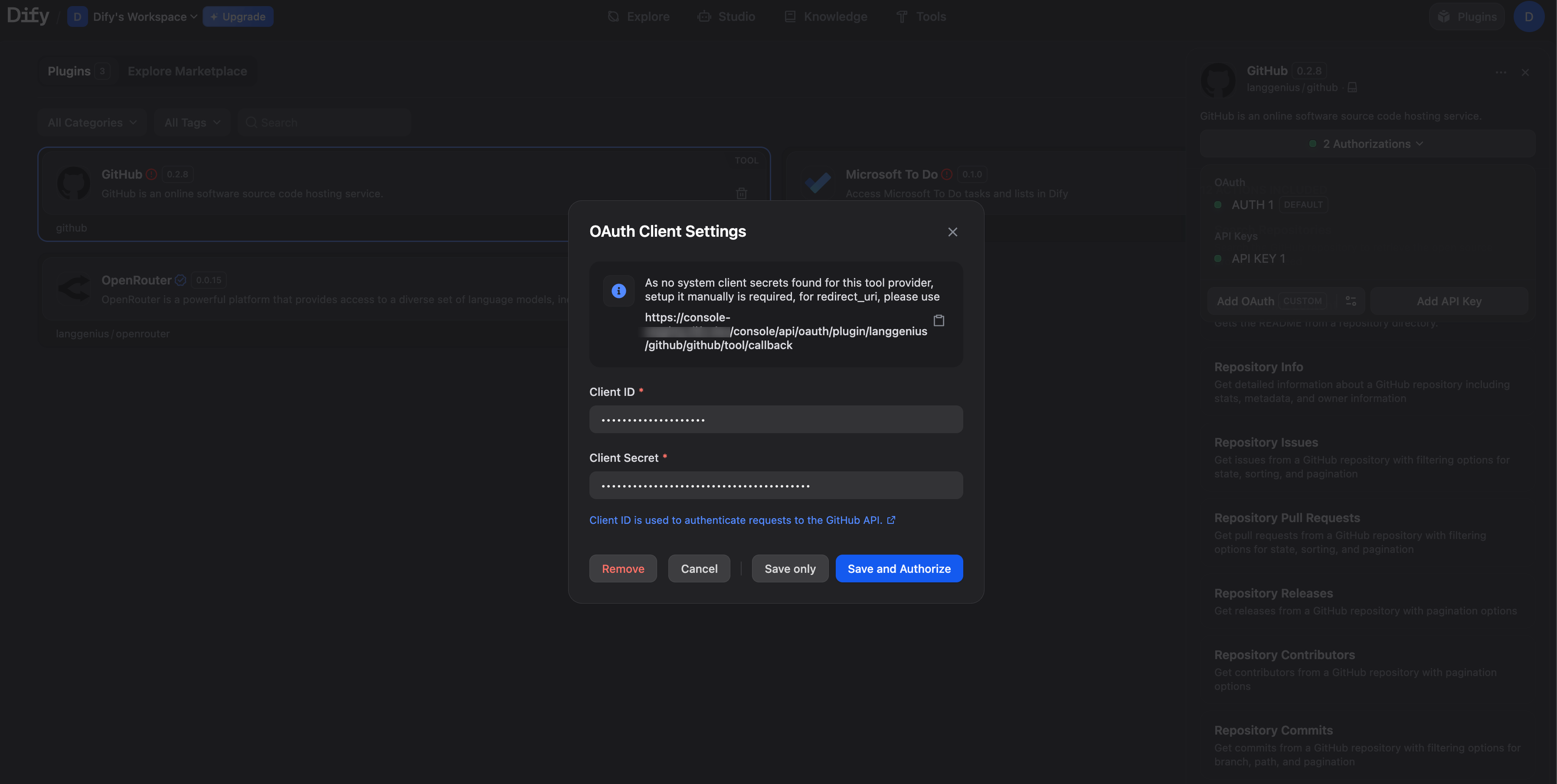1557x784 pixels.
Task: Open the external GitHub API link icon
Action: [x=891, y=520]
